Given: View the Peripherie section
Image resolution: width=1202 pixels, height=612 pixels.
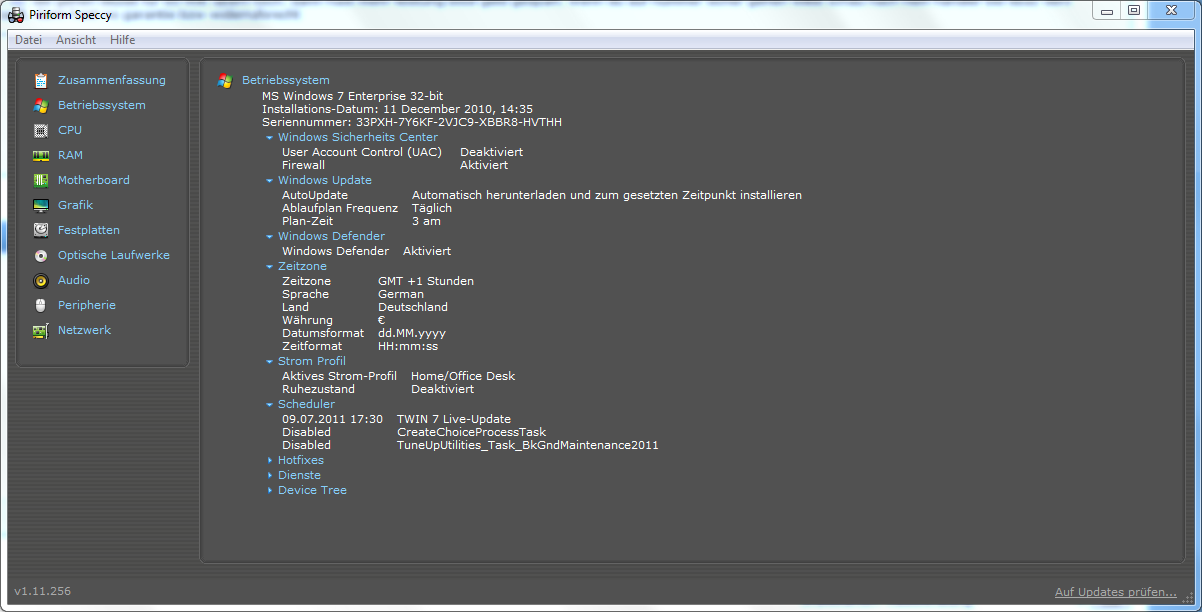Looking at the screenshot, I should click(87, 305).
